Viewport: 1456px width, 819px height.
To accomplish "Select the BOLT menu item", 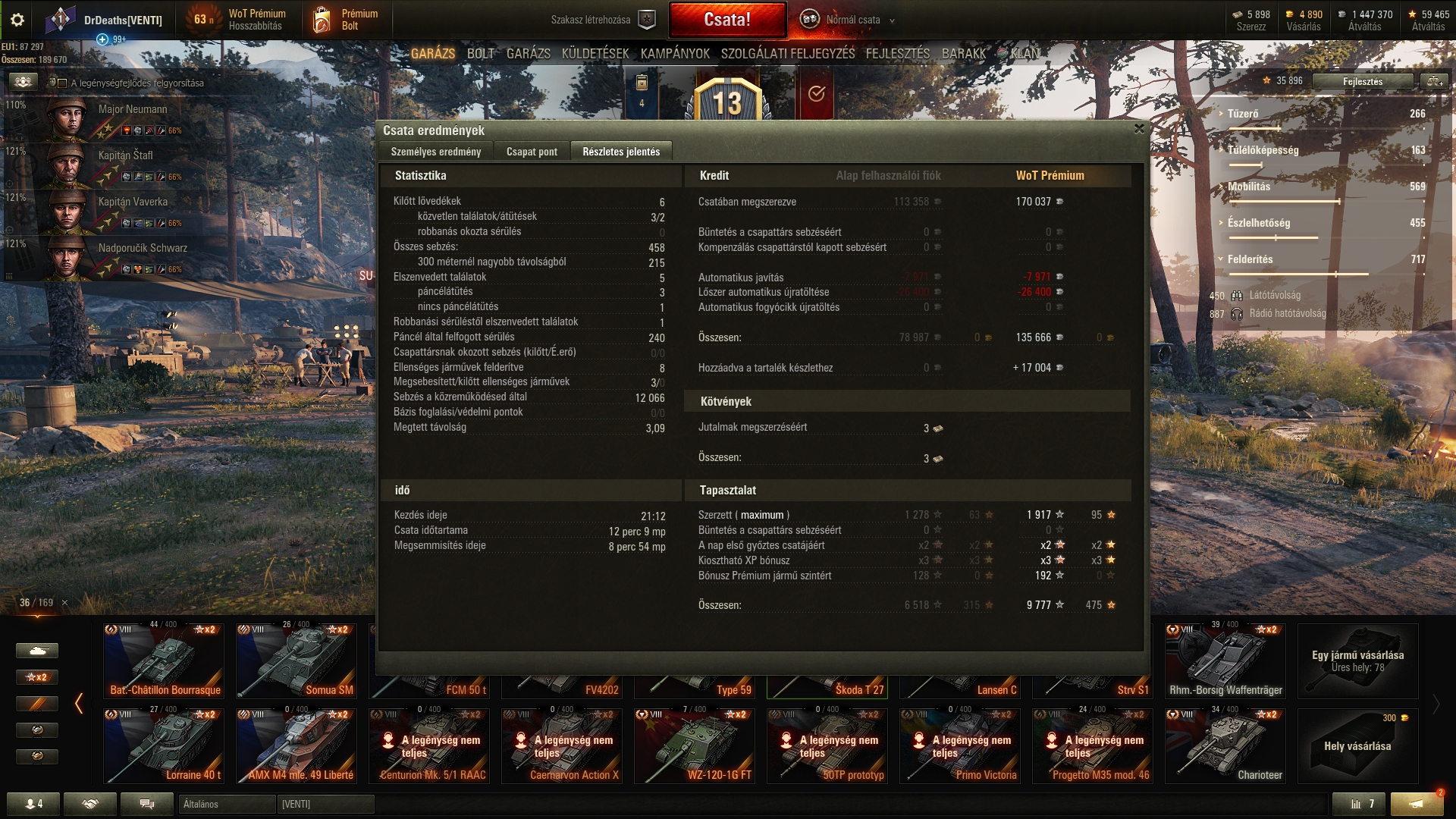I will (x=481, y=54).
